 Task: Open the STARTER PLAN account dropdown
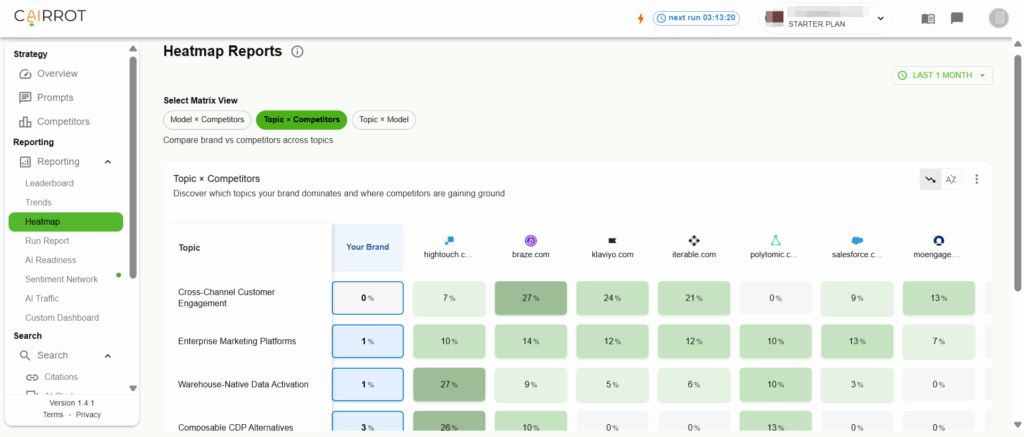click(x=826, y=18)
